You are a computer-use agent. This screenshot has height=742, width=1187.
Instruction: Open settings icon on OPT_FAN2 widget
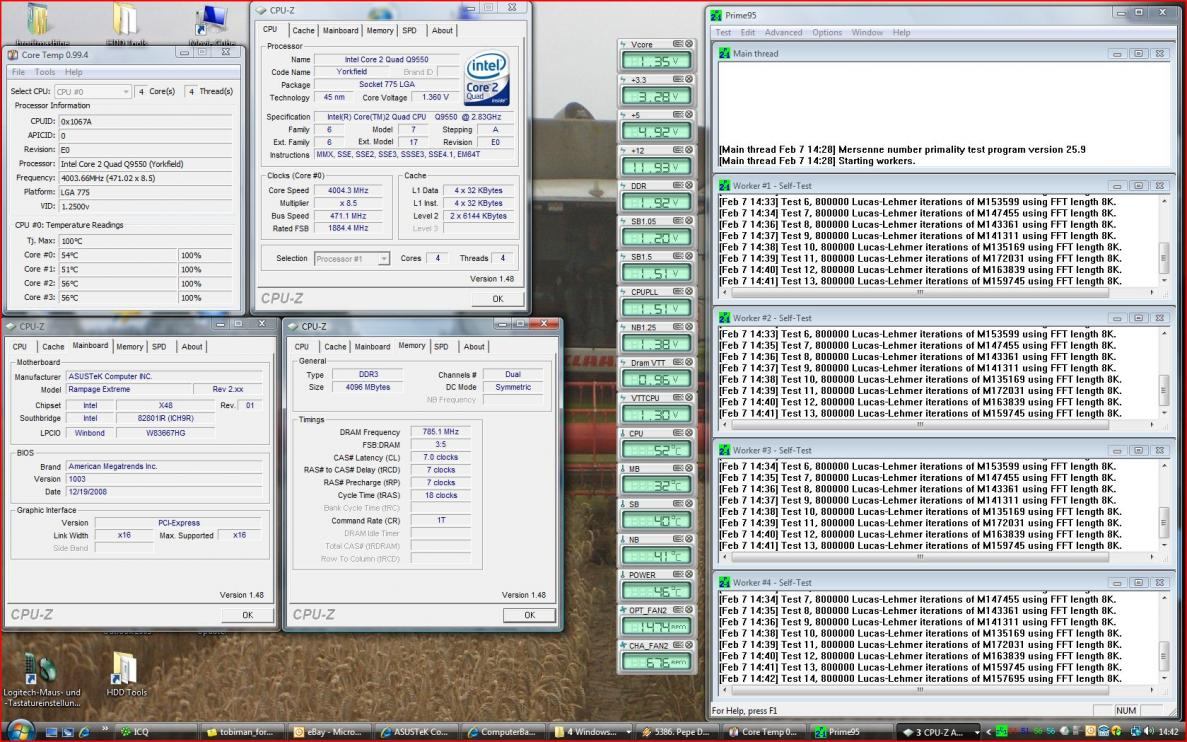click(x=678, y=609)
